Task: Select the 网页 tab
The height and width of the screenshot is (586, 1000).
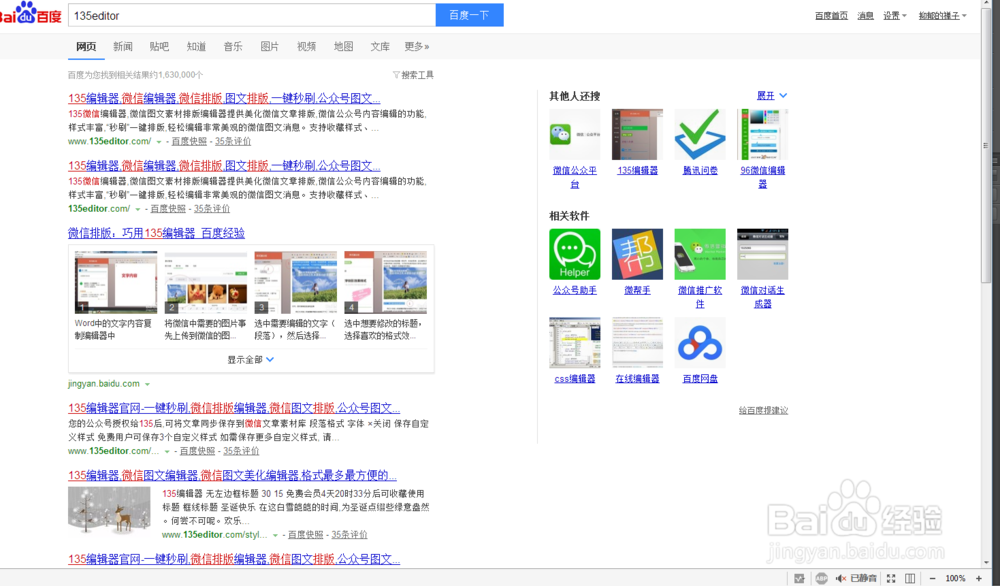Action: [86, 47]
